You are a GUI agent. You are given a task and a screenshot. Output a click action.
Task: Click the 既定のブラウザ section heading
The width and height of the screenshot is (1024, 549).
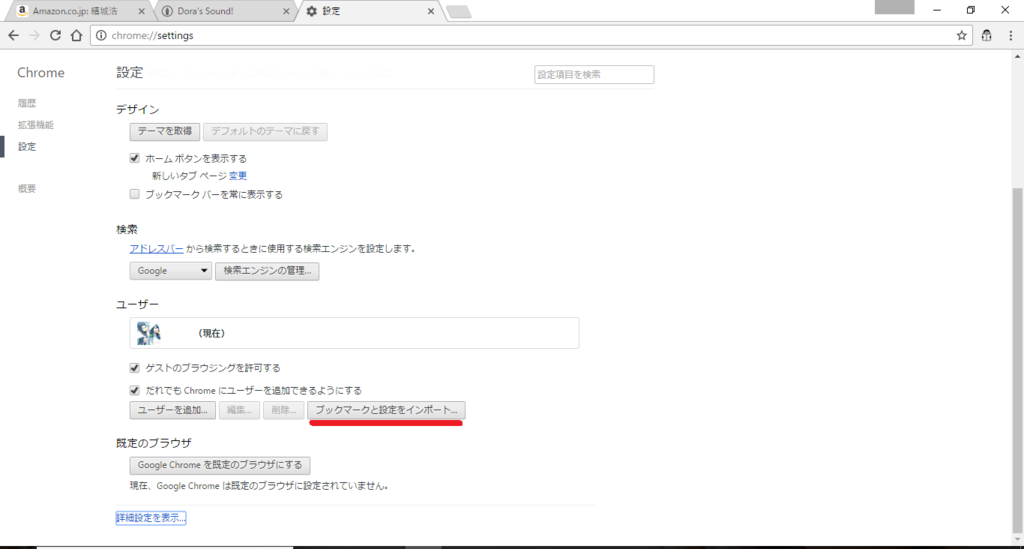tap(154, 443)
